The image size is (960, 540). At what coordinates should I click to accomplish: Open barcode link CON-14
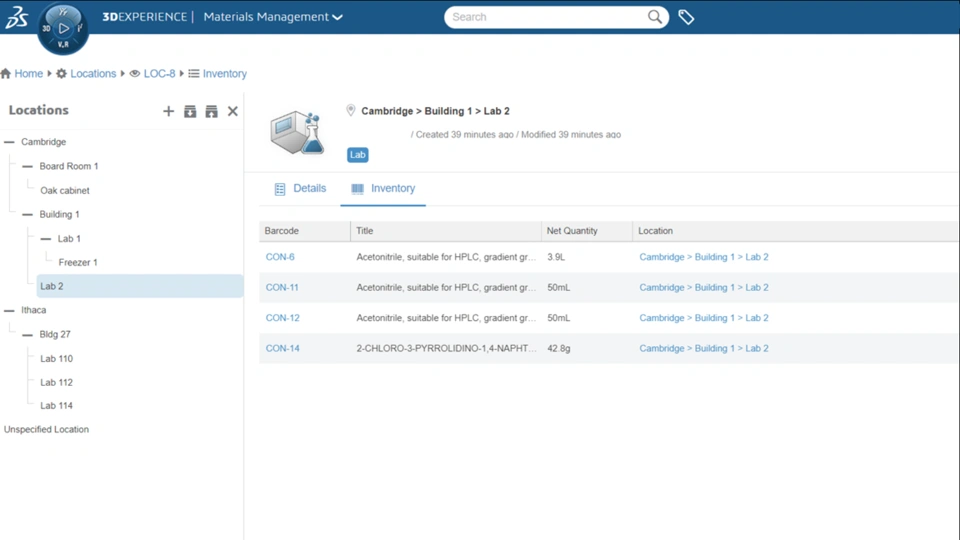pyautogui.click(x=282, y=348)
